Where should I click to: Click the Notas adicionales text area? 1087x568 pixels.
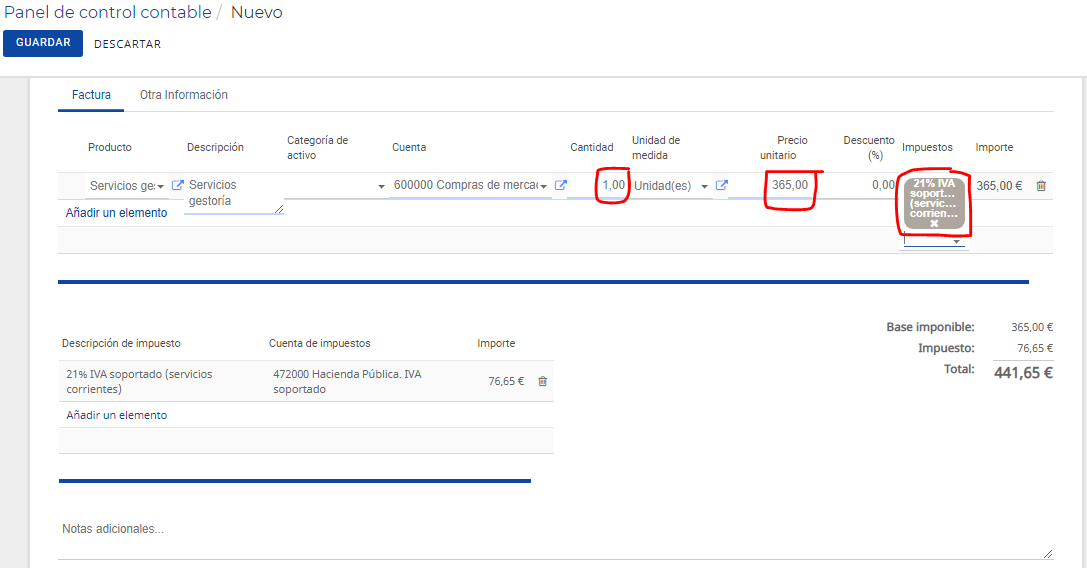pos(555,538)
